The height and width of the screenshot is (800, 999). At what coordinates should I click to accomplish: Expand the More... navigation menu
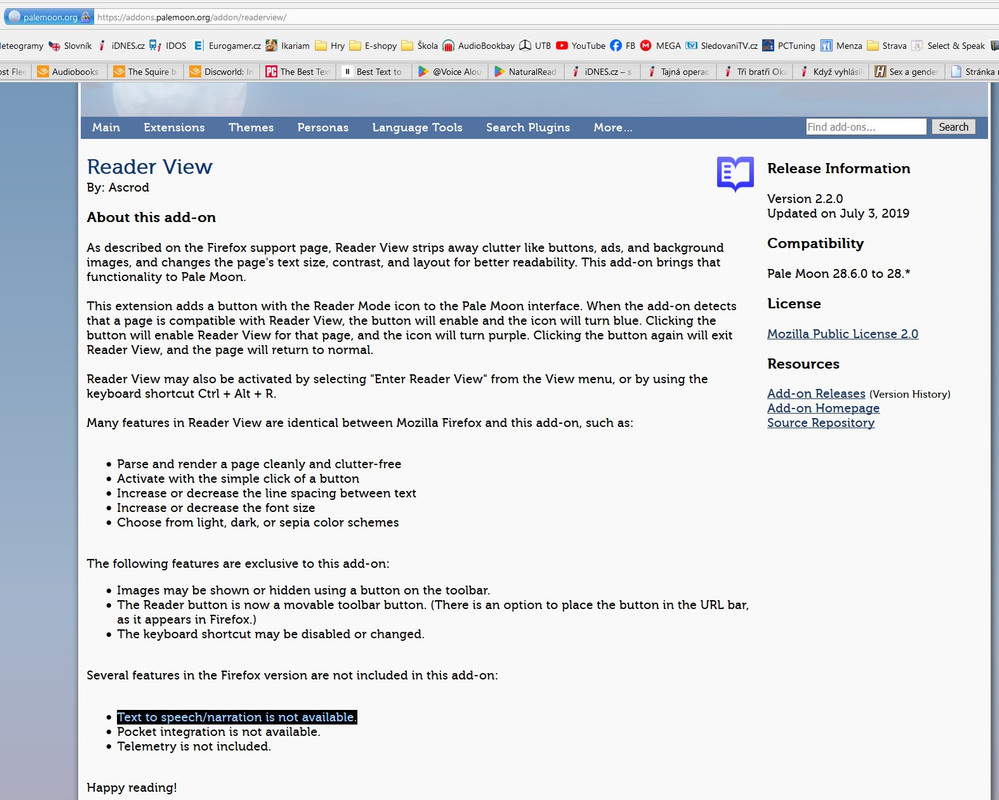pos(613,127)
